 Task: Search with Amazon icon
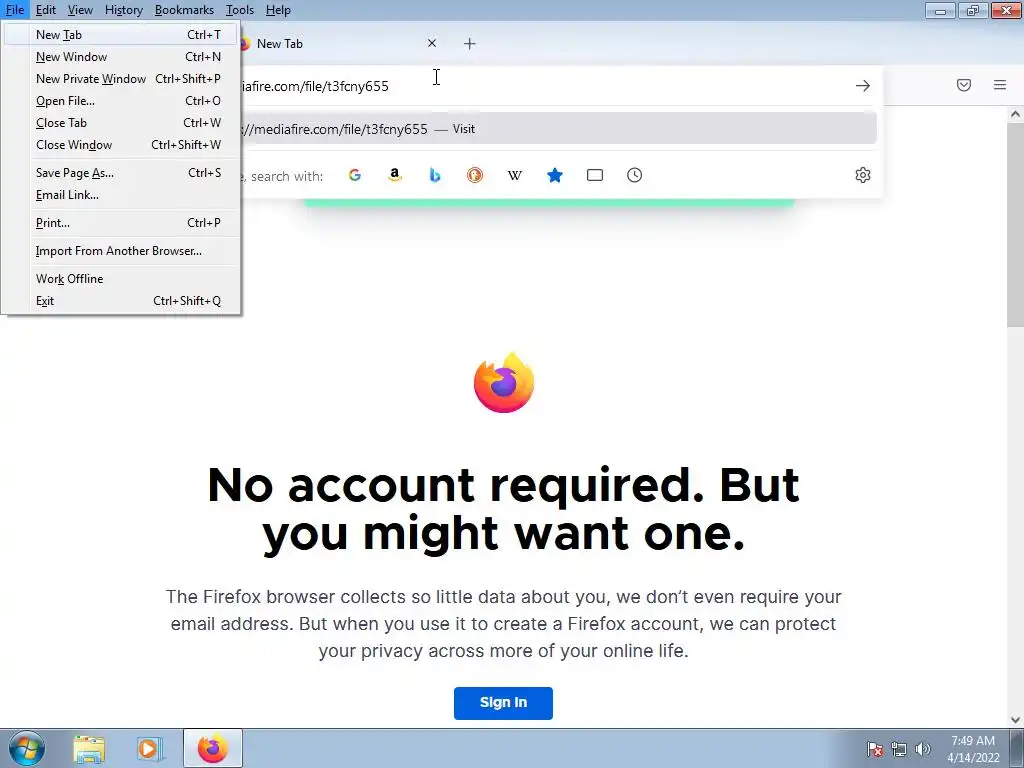394,175
